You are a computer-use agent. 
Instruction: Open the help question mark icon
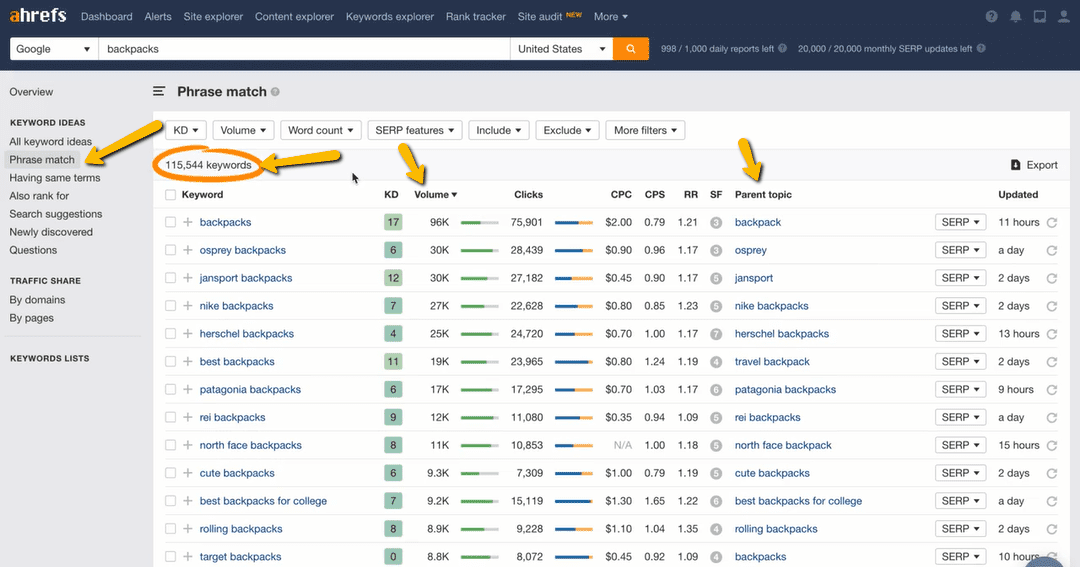991,17
